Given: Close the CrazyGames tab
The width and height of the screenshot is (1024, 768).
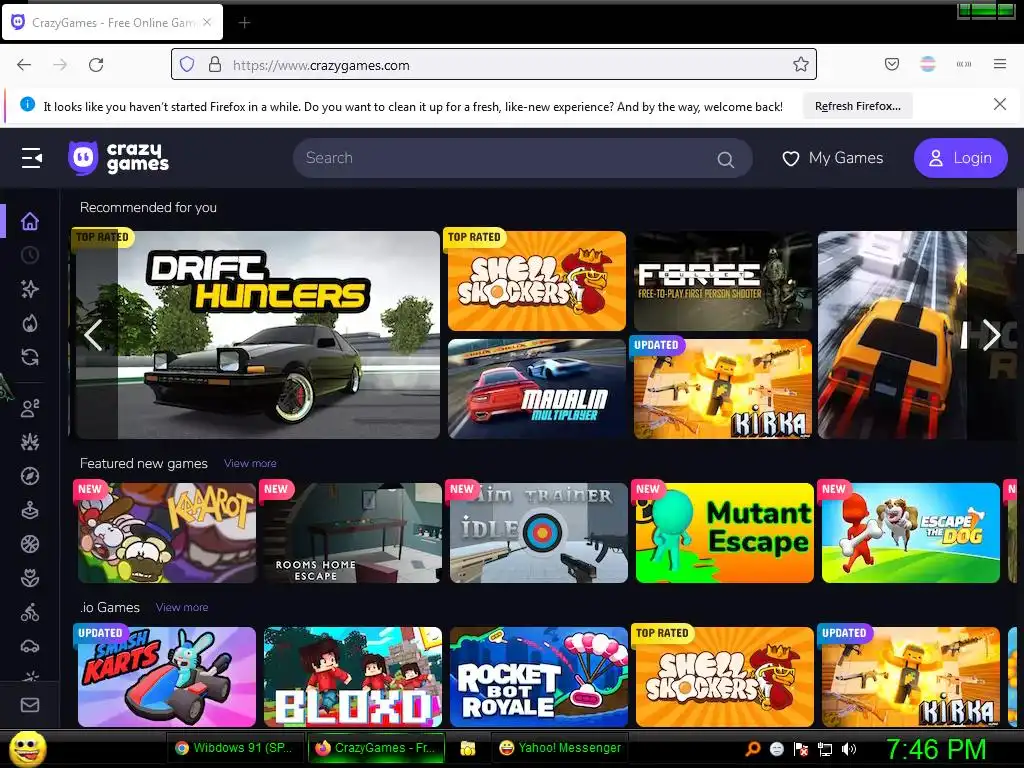Looking at the screenshot, I should [x=207, y=22].
